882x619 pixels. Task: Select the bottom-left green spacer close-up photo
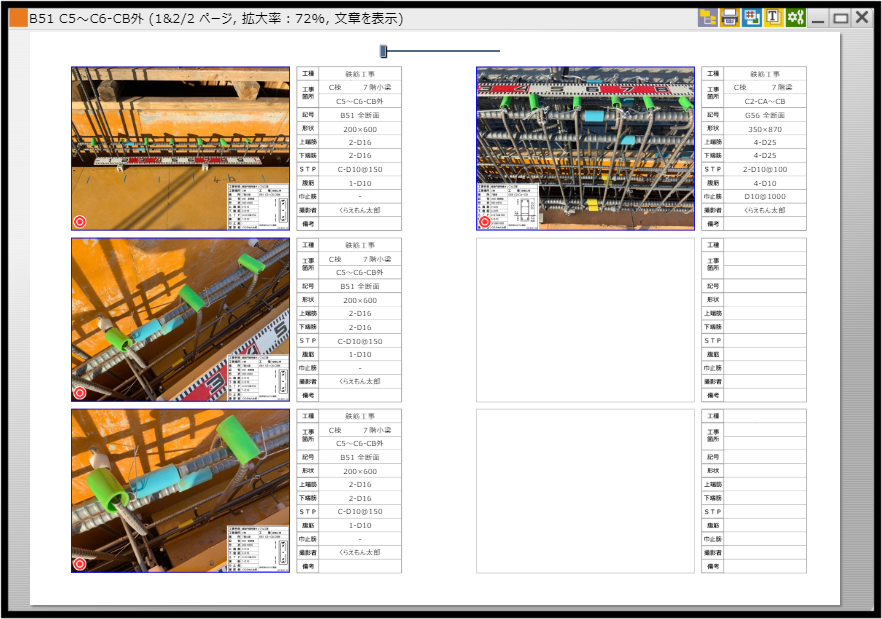181,491
